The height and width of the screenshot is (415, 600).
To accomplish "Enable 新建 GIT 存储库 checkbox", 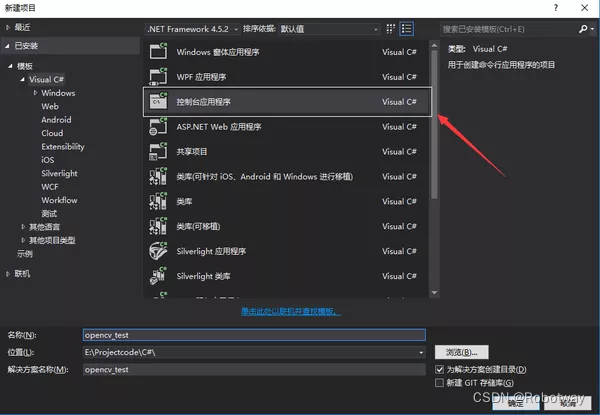I will tap(439, 382).
